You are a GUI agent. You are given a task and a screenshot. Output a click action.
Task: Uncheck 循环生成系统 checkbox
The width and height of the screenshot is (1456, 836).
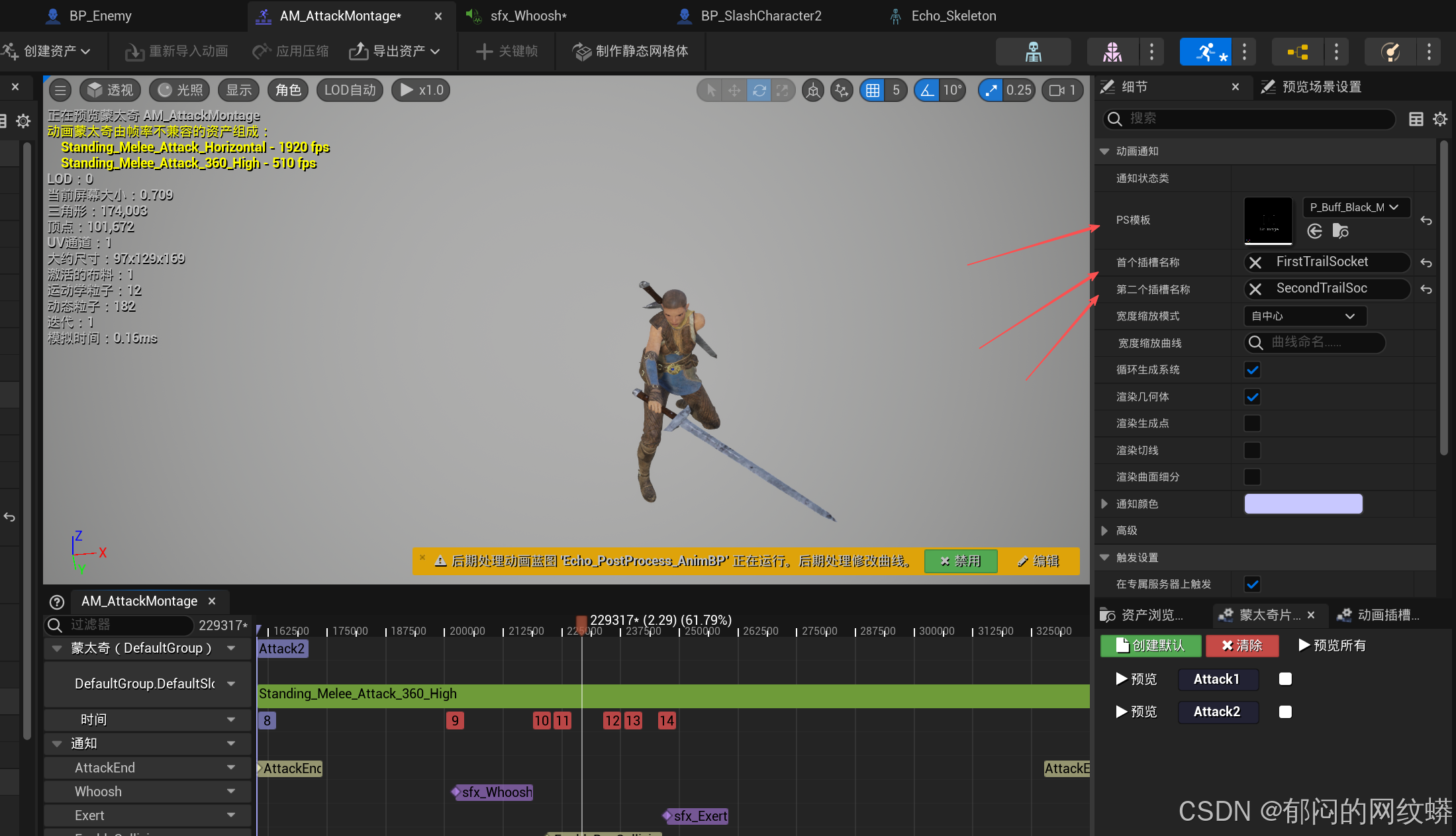click(1252, 370)
